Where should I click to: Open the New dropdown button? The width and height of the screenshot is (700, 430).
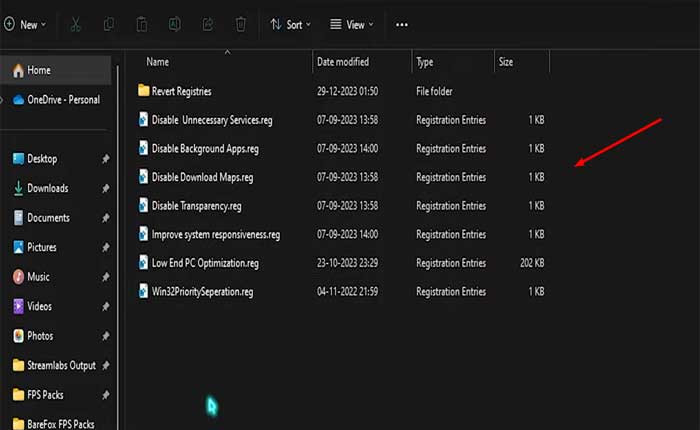(29, 24)
